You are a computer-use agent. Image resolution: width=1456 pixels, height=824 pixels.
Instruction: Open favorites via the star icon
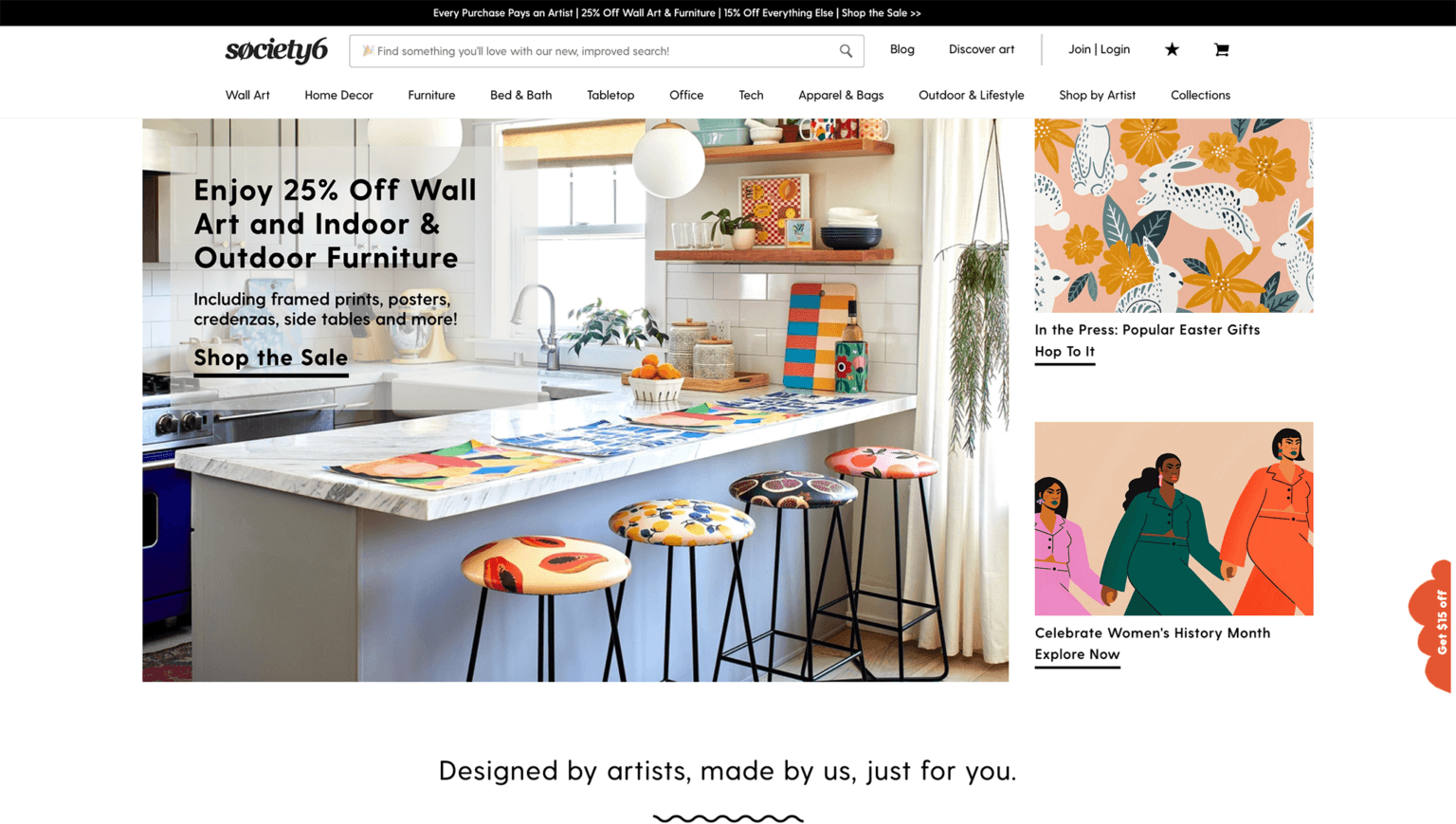pos(1172,49)
